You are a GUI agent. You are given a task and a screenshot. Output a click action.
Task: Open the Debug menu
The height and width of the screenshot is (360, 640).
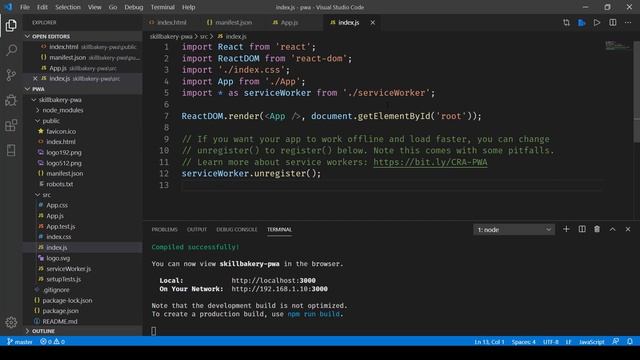(x=133, y=7)
